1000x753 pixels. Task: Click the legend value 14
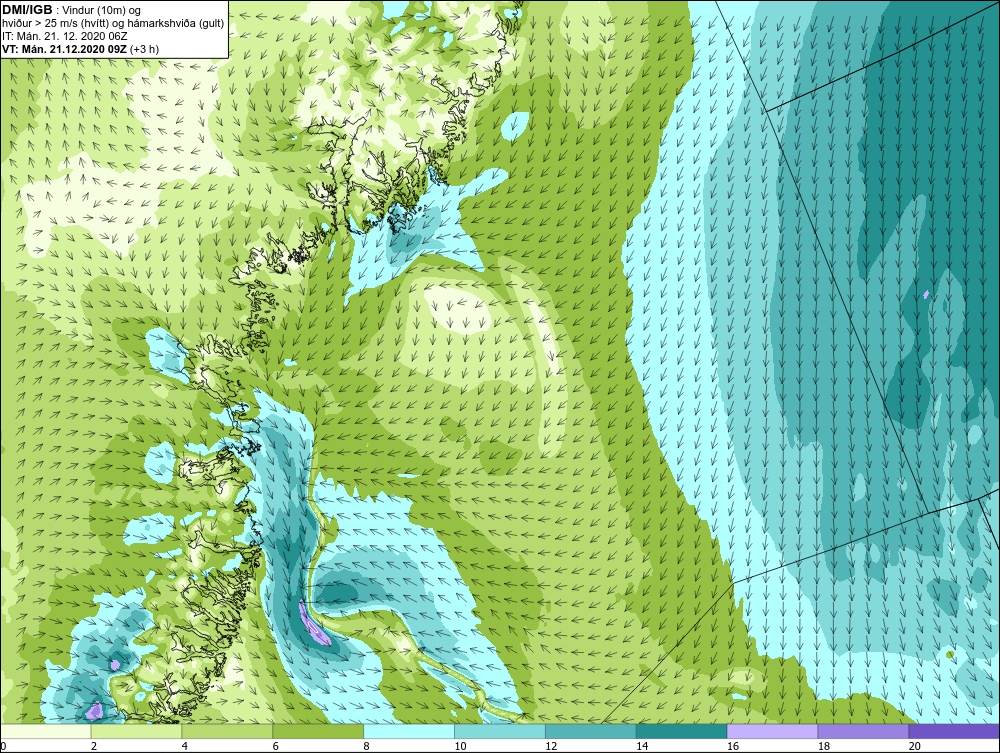(x=642, y=746)
